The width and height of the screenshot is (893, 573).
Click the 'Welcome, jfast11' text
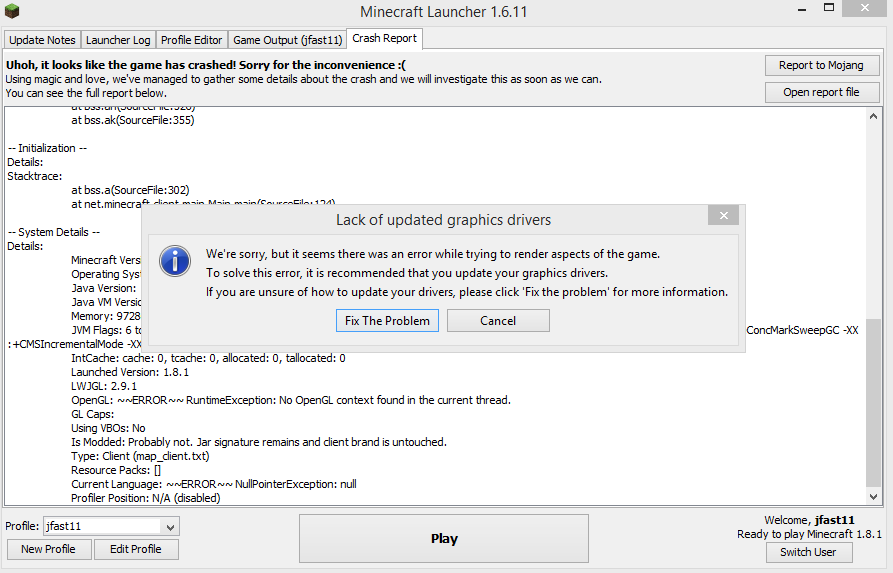point(809,520)
